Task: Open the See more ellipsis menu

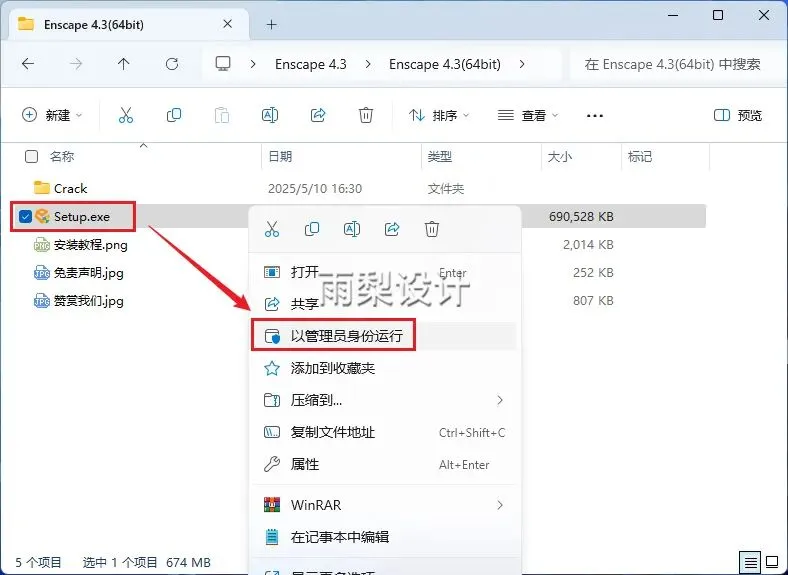Action: pyautogui.click(x=595, y=116)
